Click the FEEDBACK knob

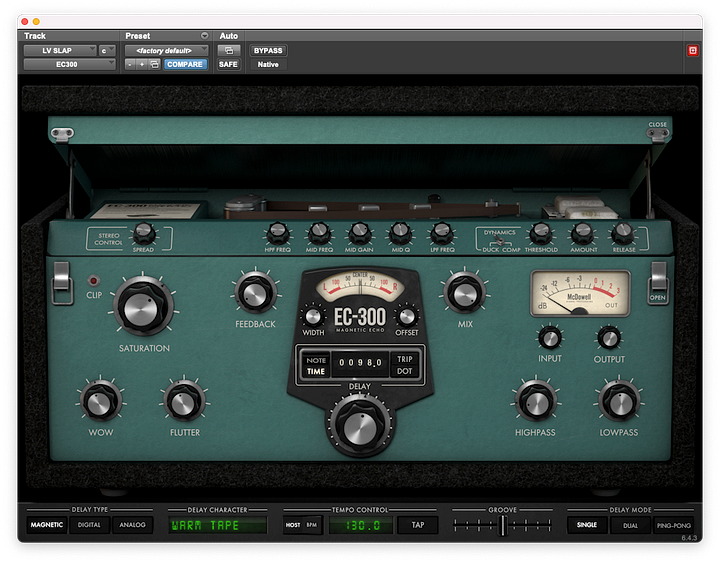click(255, 294)
